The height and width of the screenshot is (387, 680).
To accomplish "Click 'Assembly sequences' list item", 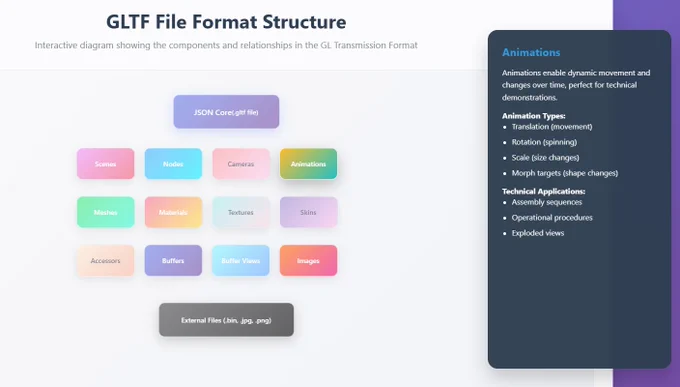I will click(x=546, y=202).
